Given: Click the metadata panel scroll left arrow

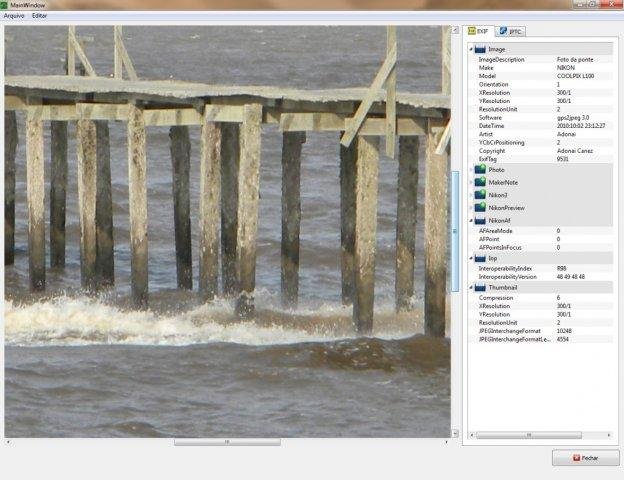Looking at the screenshot, I should 472,435.
